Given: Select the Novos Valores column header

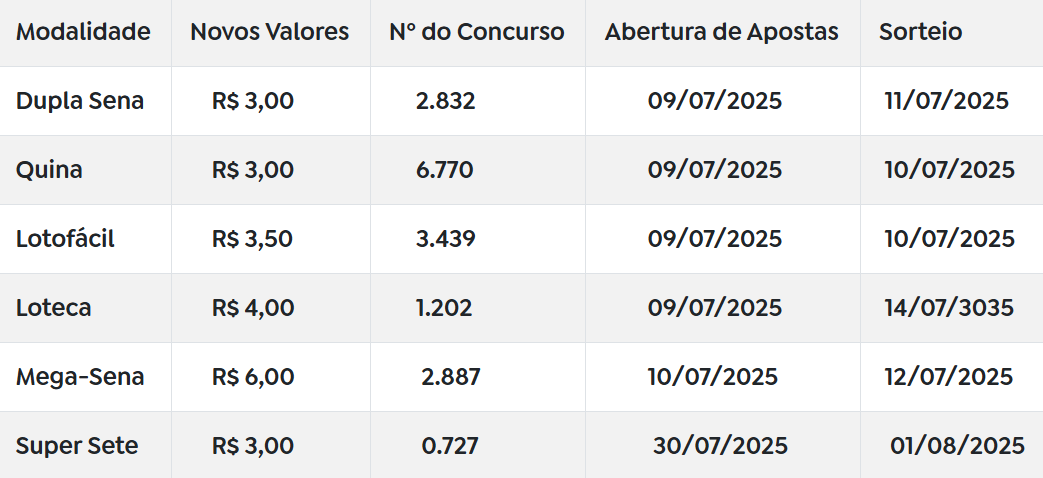Looking at the screenshot, I should 269,31.
